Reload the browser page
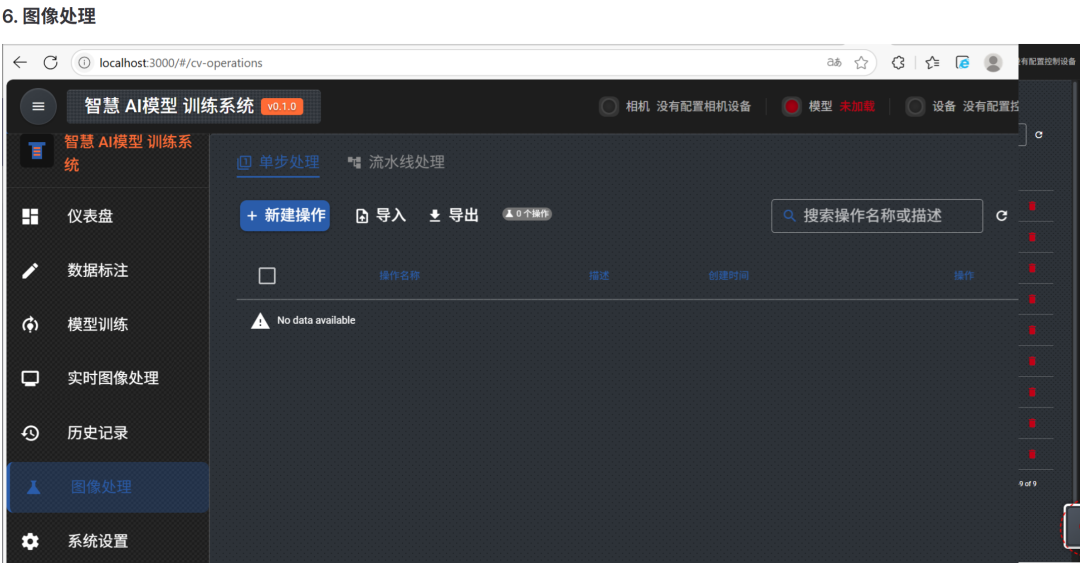The height and width of the screenshot is (563, 1080). click(50, 63)
